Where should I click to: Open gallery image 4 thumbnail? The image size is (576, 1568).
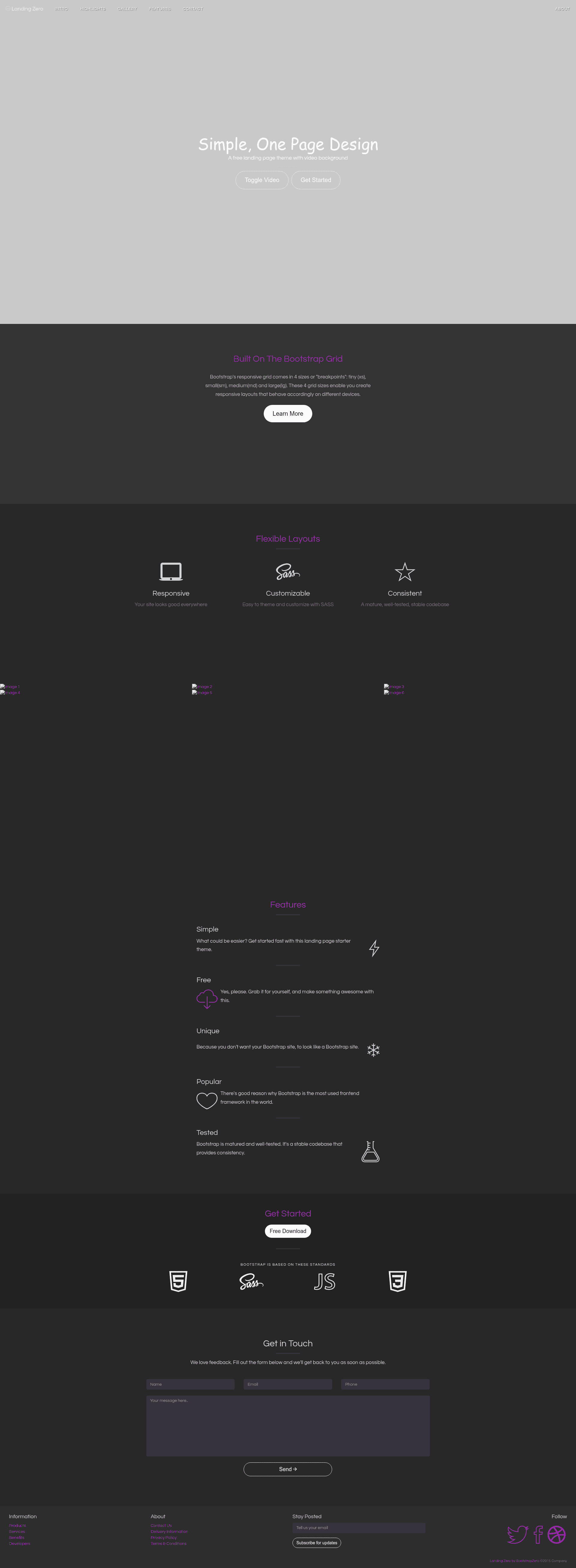tap(10, 693)
